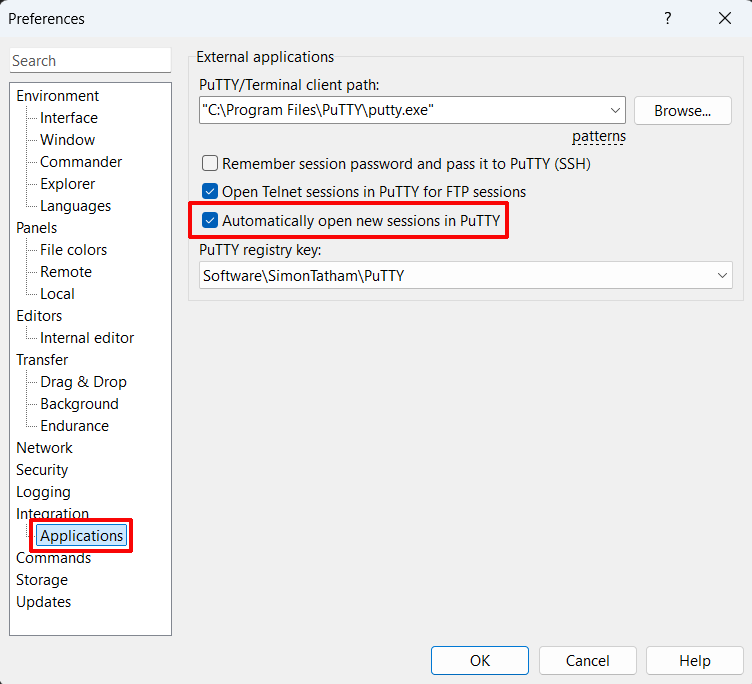Image resolution: width=752 pixels, height=684 pixels.
Task: Select File colors under Panels
Action: pos(73,250)
